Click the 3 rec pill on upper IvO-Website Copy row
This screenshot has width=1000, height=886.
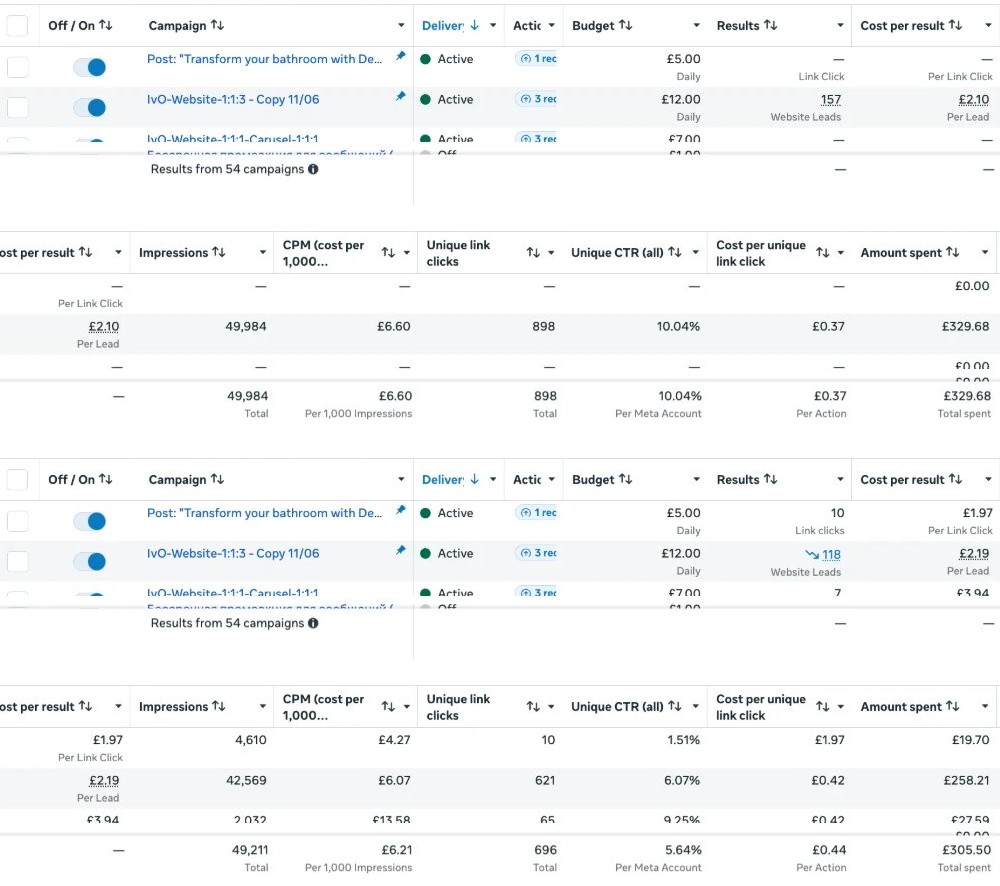(x=536, y=99)
